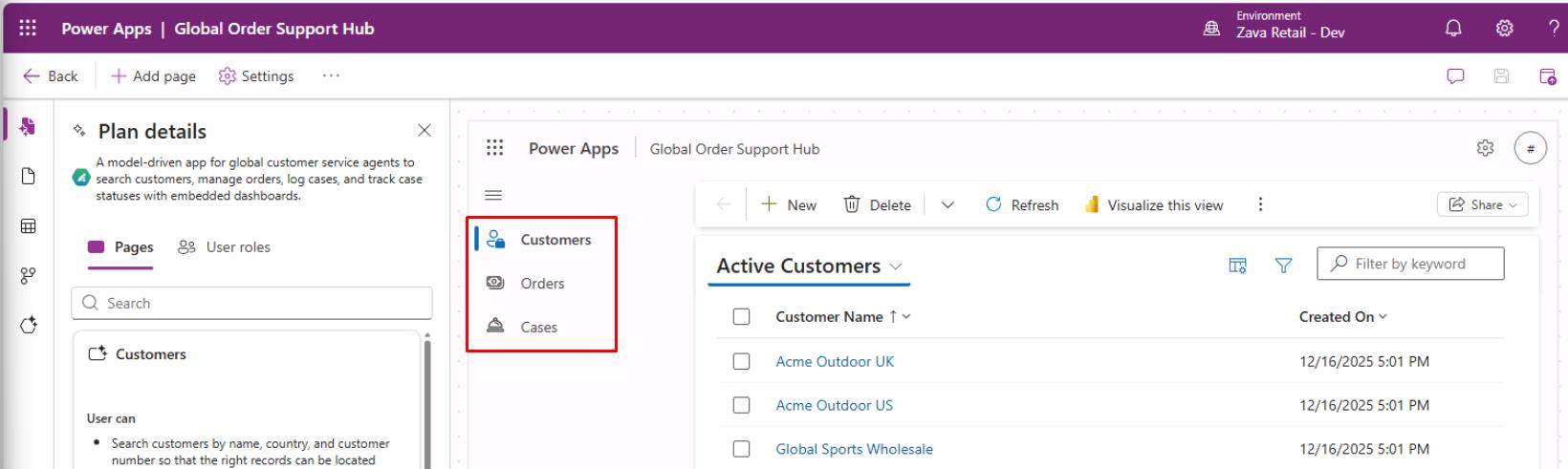Open the vertical ellipsis more commands
The height and width of the screenshot is (469, 1568).
coord(1260,204)
